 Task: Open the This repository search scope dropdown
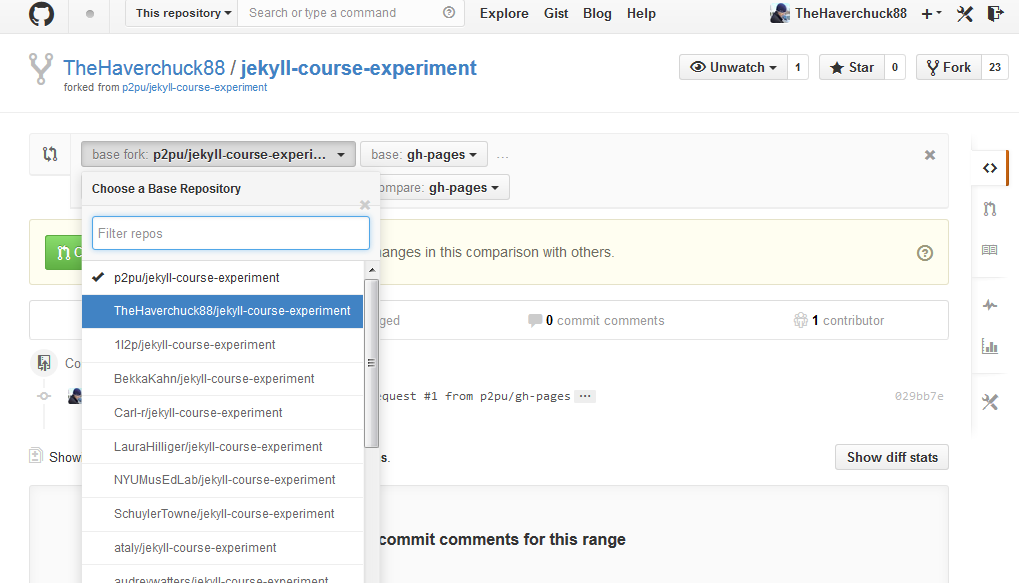pos(182,13)
